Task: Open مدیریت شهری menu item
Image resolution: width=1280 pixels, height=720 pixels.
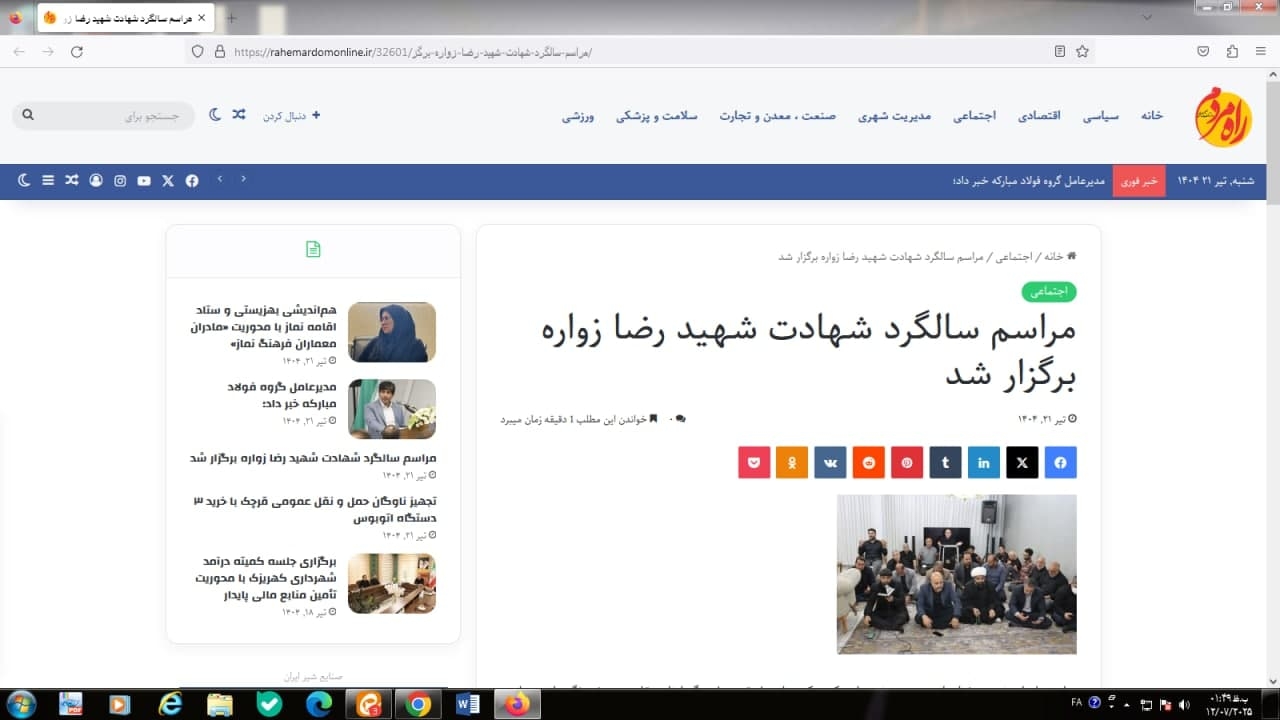Action: pyautogui.click(x=894, y=116)
